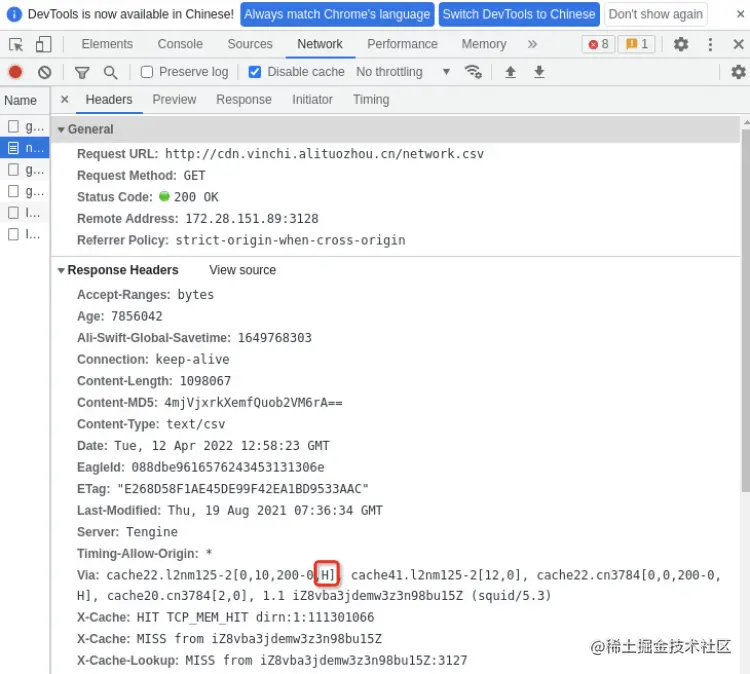The height and width of the screenshot is (674, 750).
Task: Collapse the Response Headers section
Action: click(61, 270)
